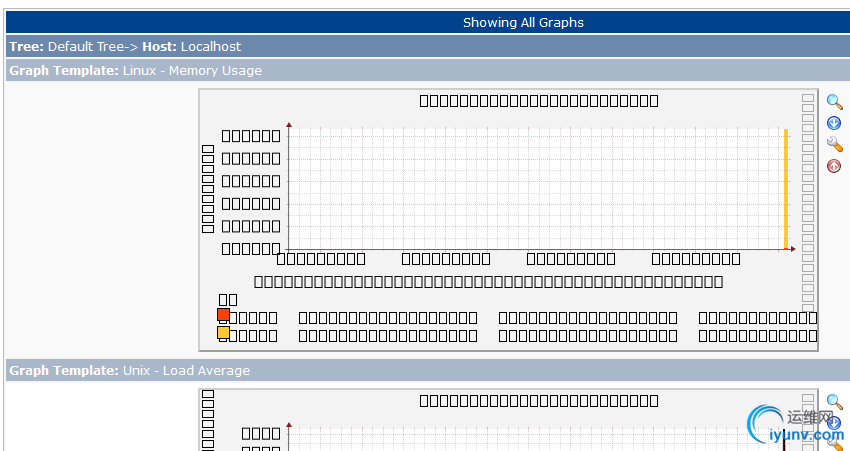Open wrench icon beside Load Average graph
The image size is (850, 451).
click(x=834, y=444)
